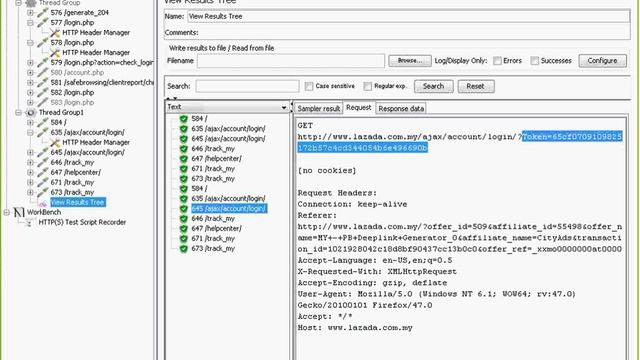Toggle Regular exp. search option
The image size is (640, 360).
pyautogui.click(x=368, y=86)
